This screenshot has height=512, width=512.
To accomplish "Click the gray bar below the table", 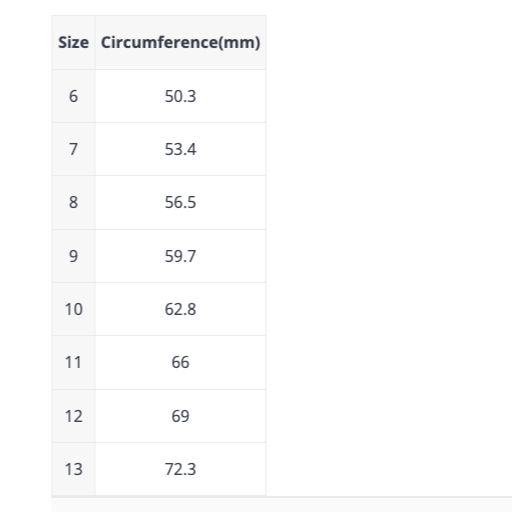I will (282, 504).
